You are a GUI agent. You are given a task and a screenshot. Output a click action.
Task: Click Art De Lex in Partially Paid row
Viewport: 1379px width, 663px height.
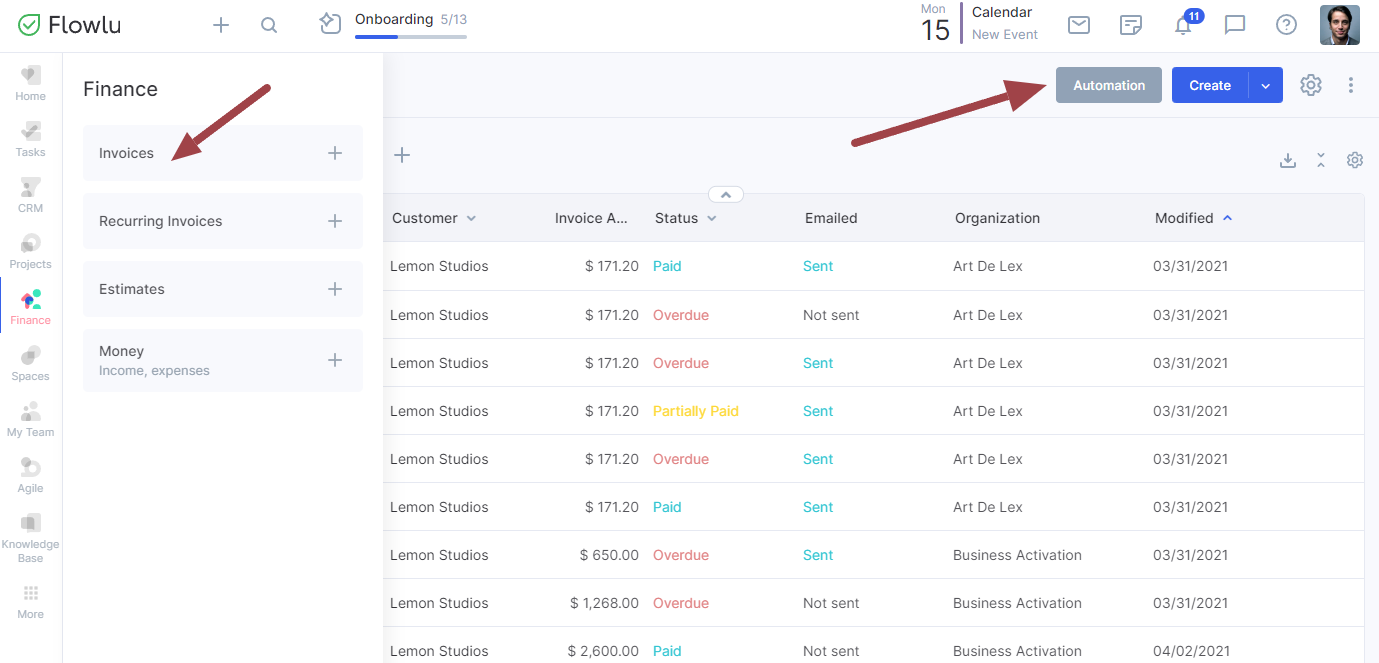[988, 411]
